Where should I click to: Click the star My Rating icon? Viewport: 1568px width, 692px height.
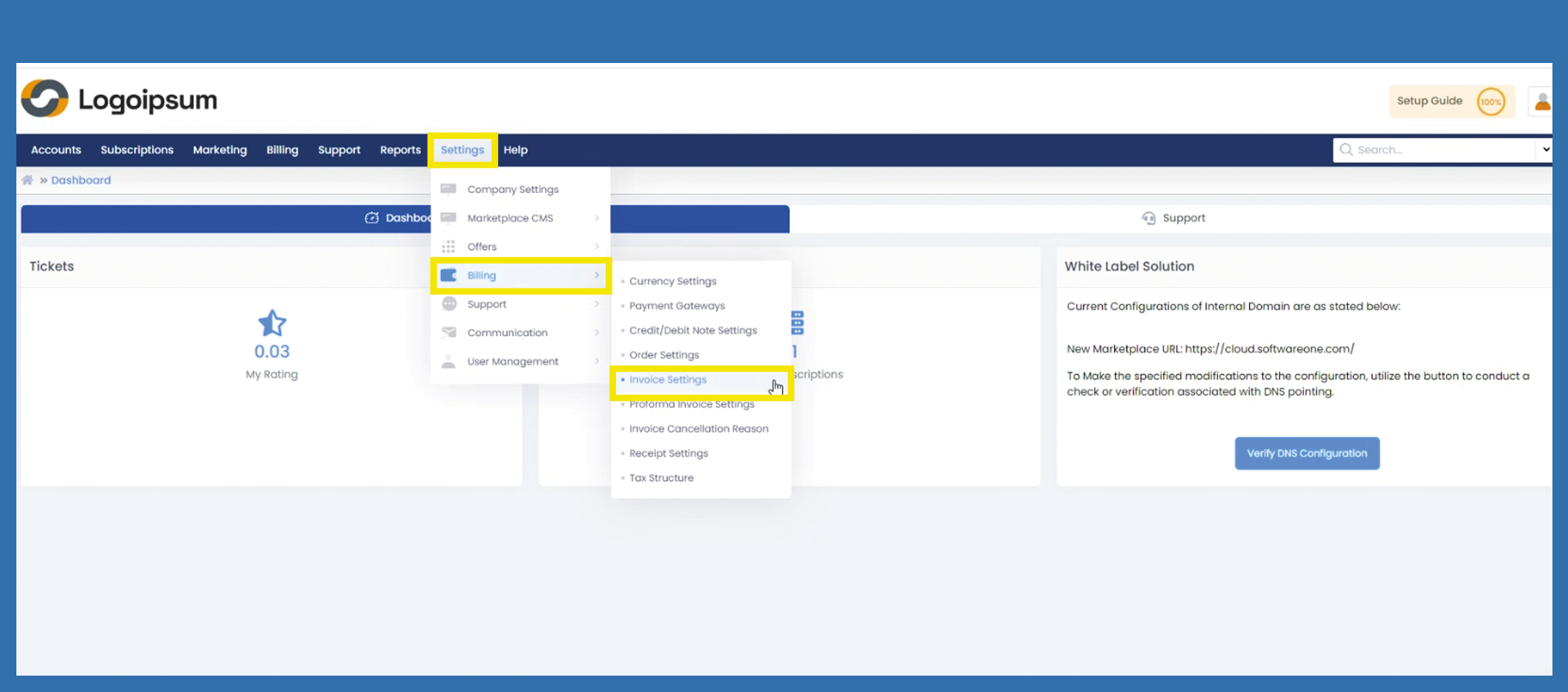coord(272,324)
